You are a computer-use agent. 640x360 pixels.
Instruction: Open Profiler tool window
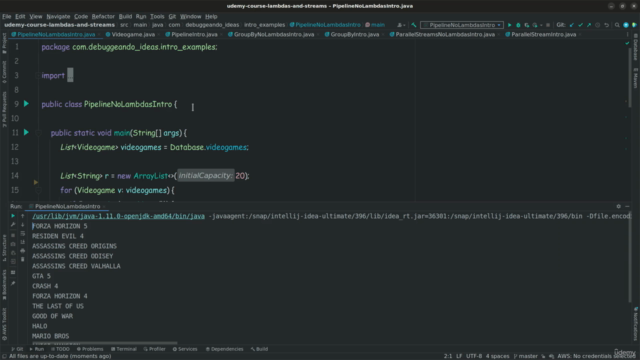coord(154,349)
